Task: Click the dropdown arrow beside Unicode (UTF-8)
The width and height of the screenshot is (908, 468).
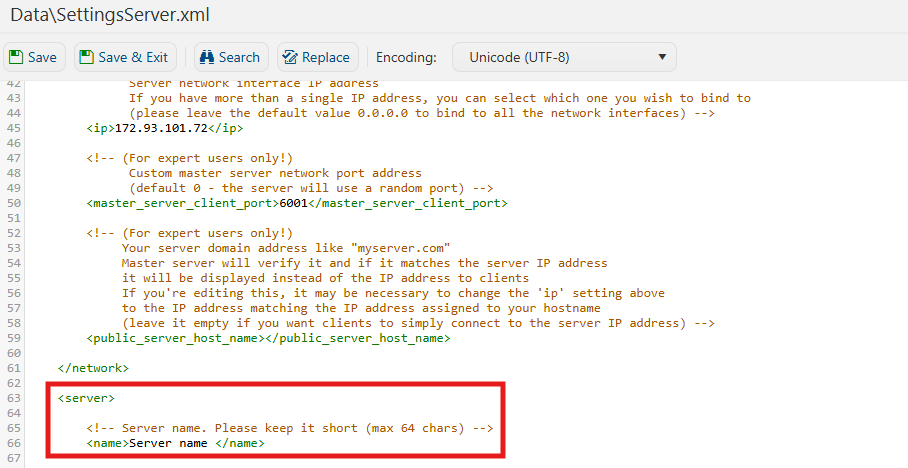Action: [661, 57]
